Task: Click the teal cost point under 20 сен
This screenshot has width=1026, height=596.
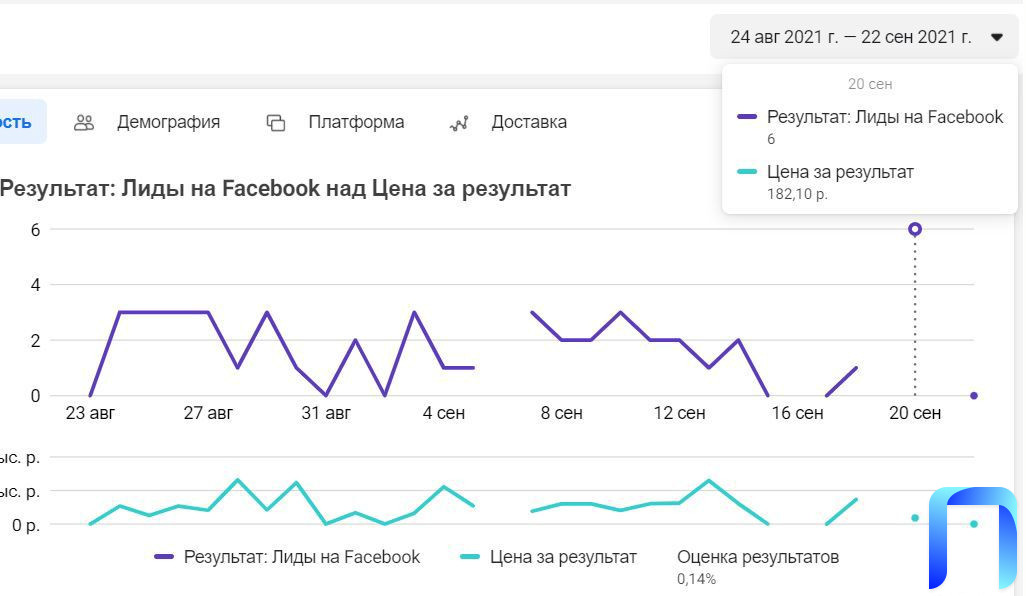Action: pos(915,518)
